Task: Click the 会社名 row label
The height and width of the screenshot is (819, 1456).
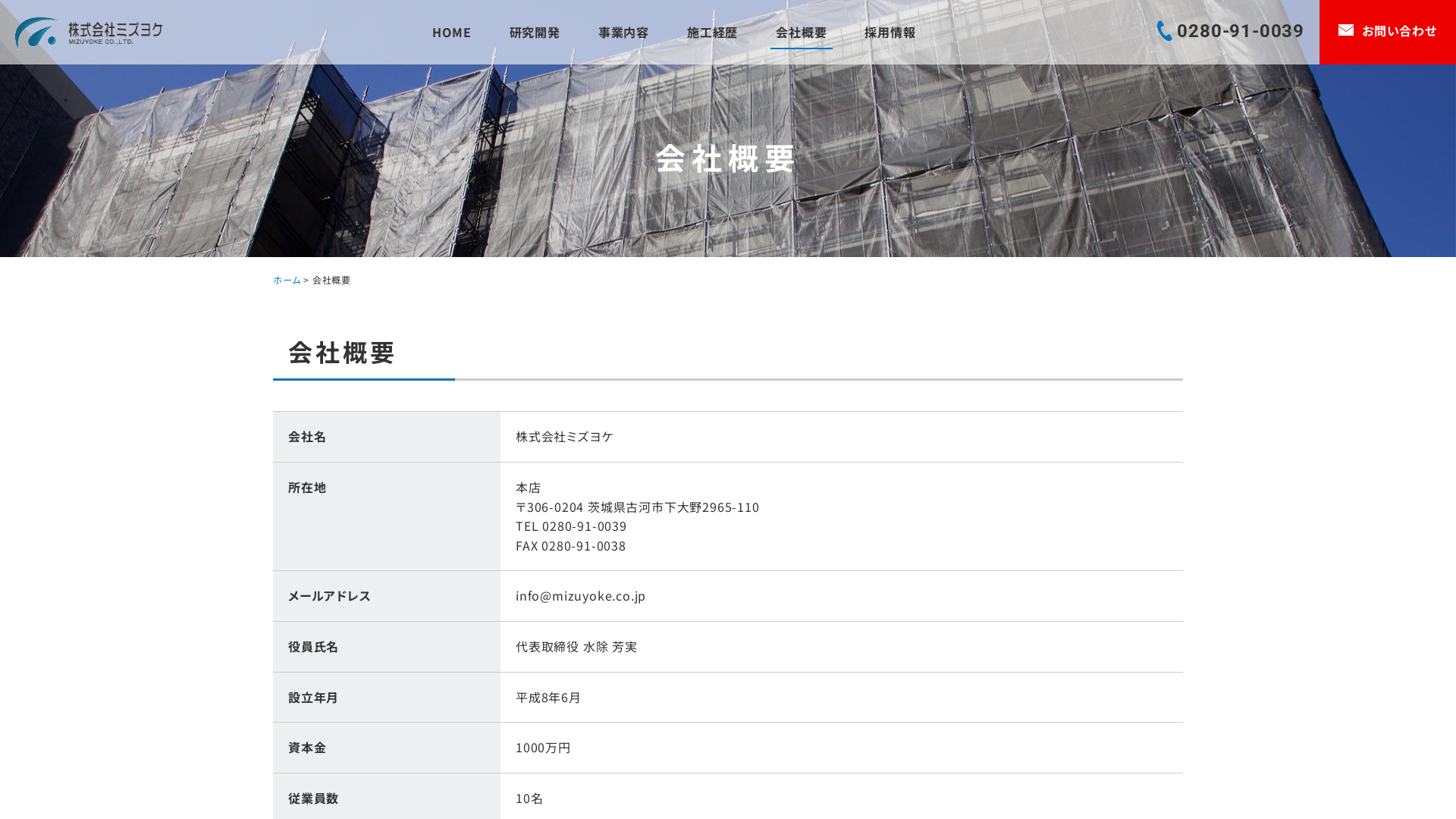Action: click(307, 437)
